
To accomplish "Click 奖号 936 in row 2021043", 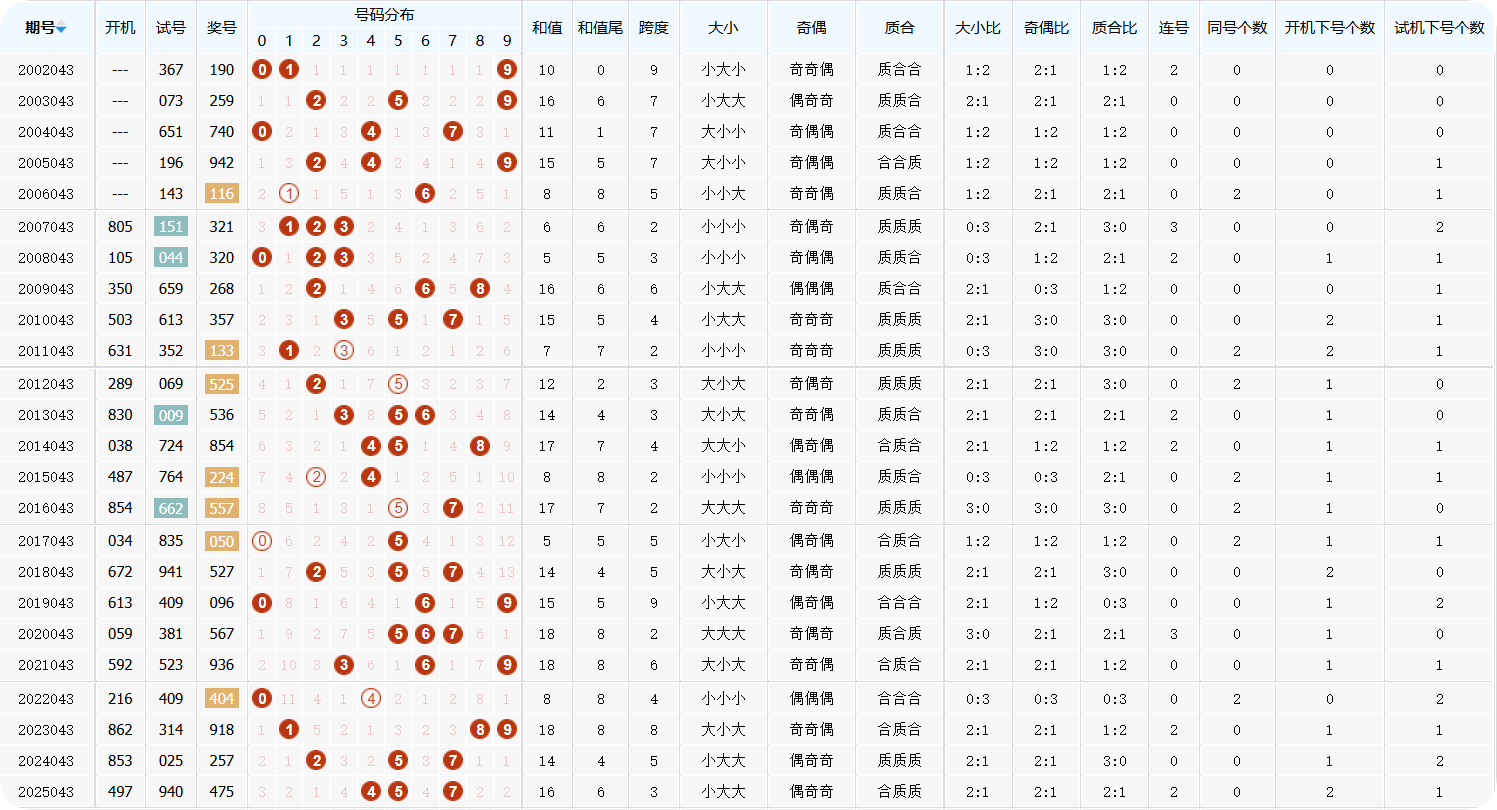I will 222,665.
